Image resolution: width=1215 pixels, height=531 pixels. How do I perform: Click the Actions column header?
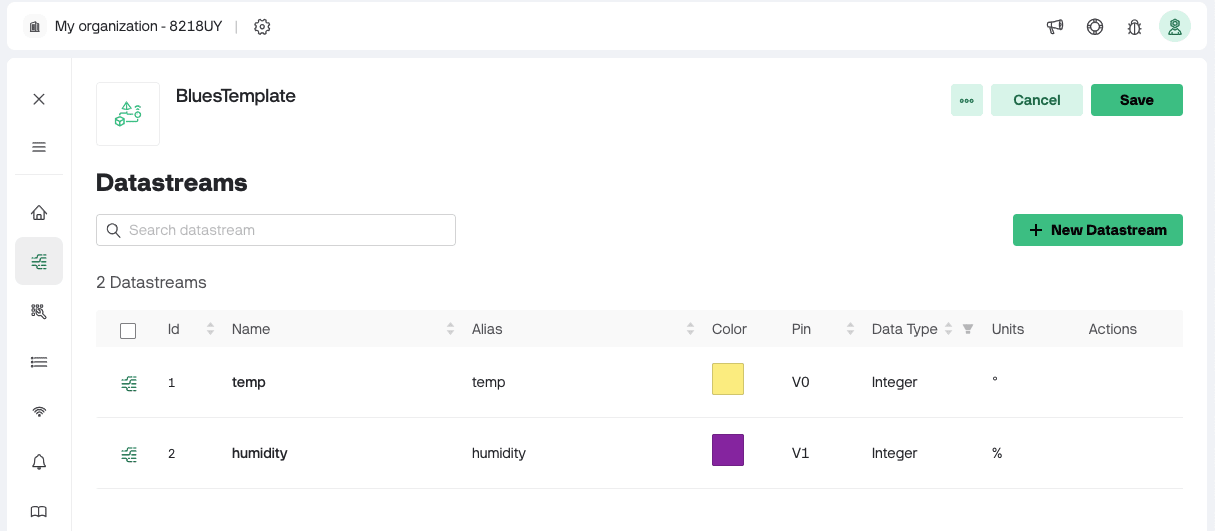coord(1113,329)
